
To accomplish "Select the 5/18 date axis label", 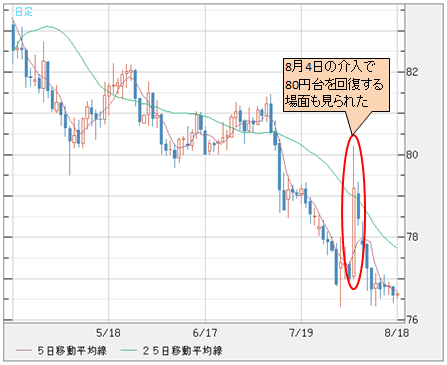I will (x=109, y=333).
